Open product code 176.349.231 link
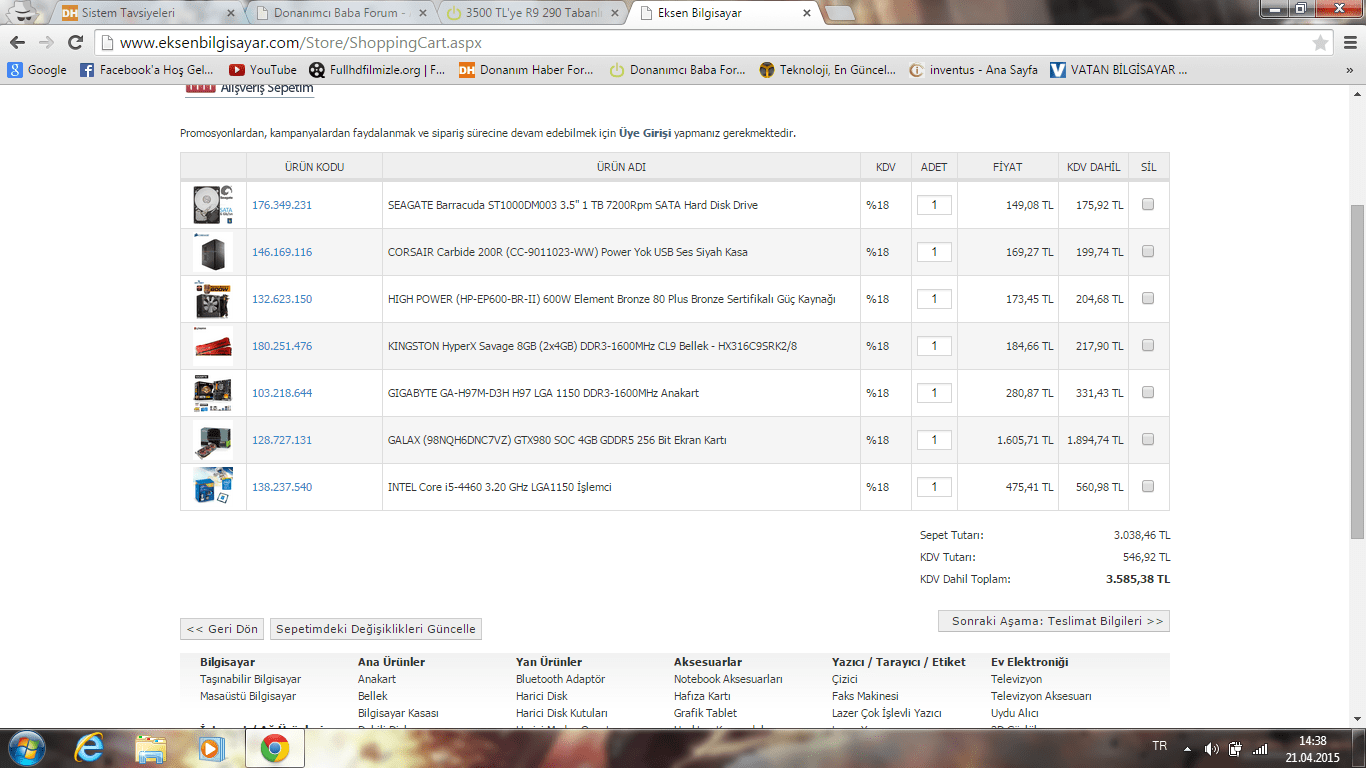This screenshot has height=768, width=1366. [x=282, y=205]
